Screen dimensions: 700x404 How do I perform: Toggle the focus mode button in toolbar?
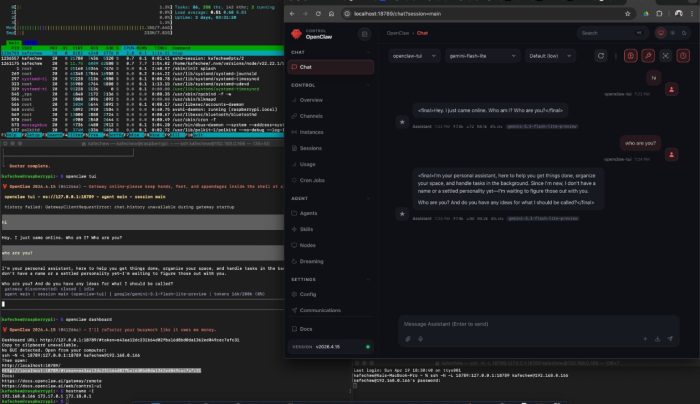(x=667, y=56)
